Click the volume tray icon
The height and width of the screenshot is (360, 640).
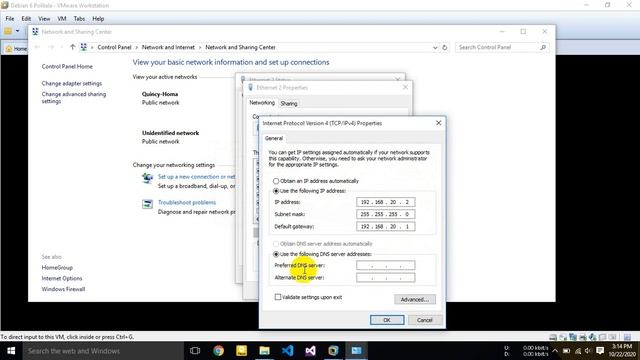pyautogui.click(x=588, y=351)
